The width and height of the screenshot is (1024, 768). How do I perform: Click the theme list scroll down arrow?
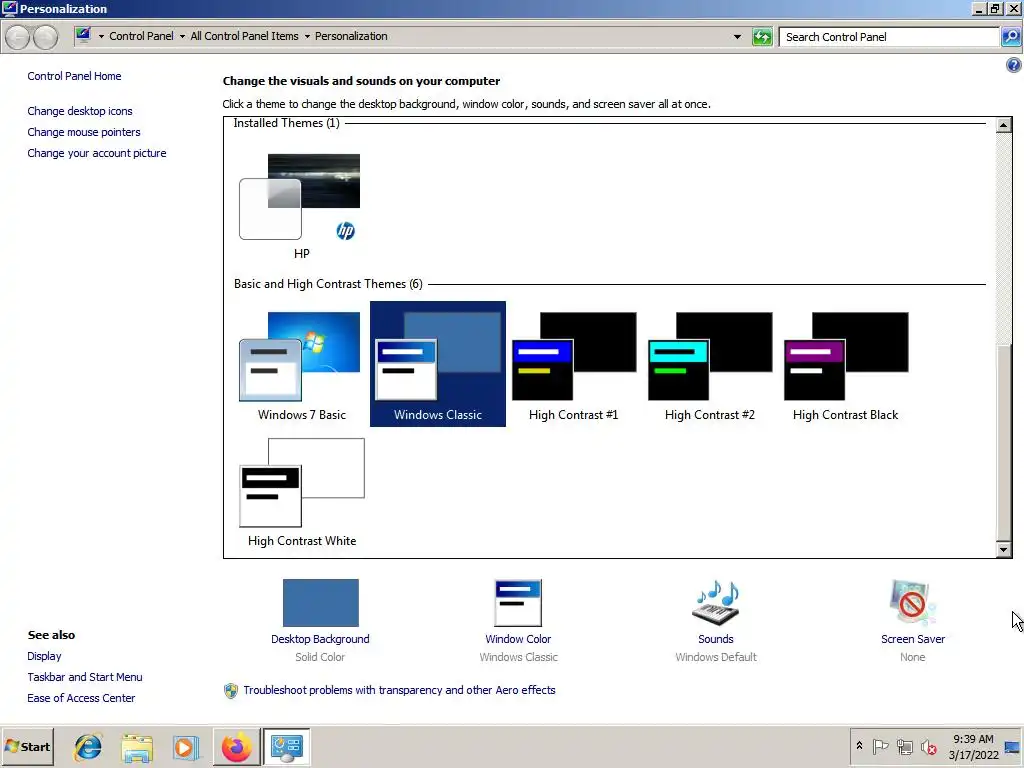click(1004, 549)
